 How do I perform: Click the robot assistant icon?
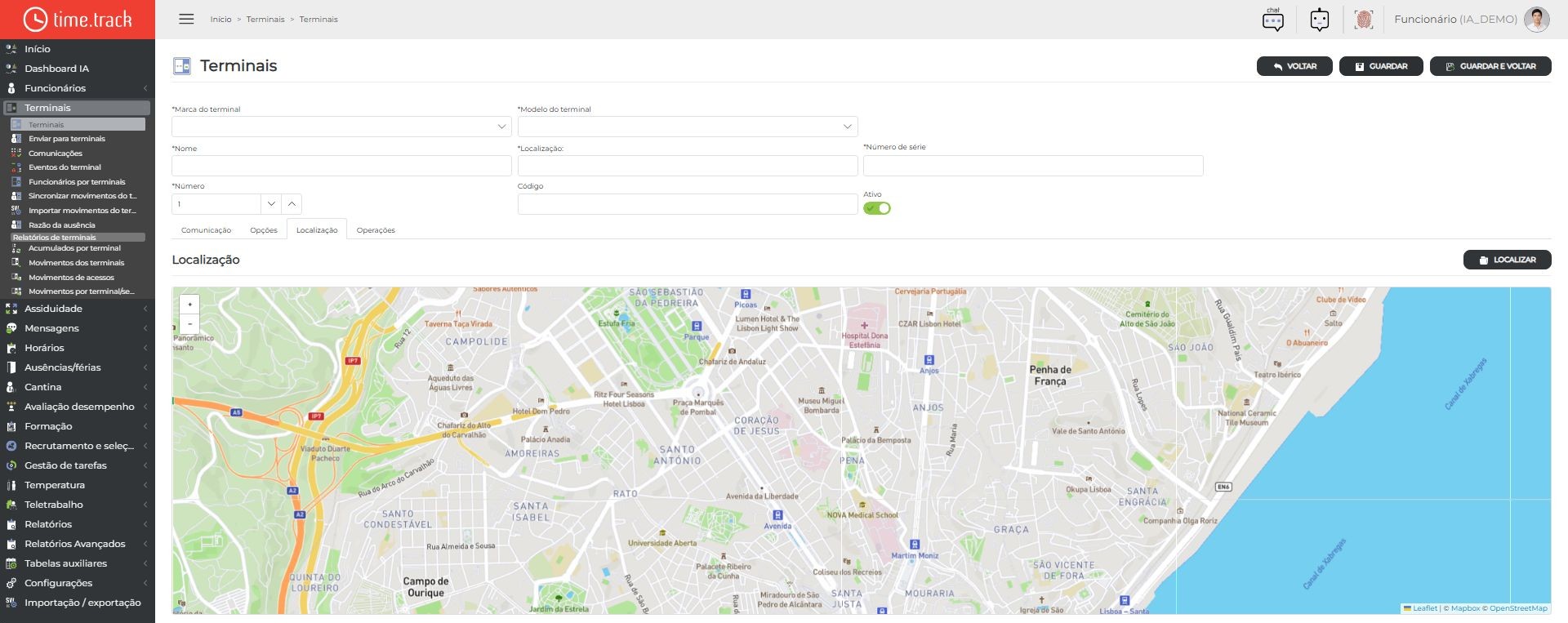[x=1320, y=20]
